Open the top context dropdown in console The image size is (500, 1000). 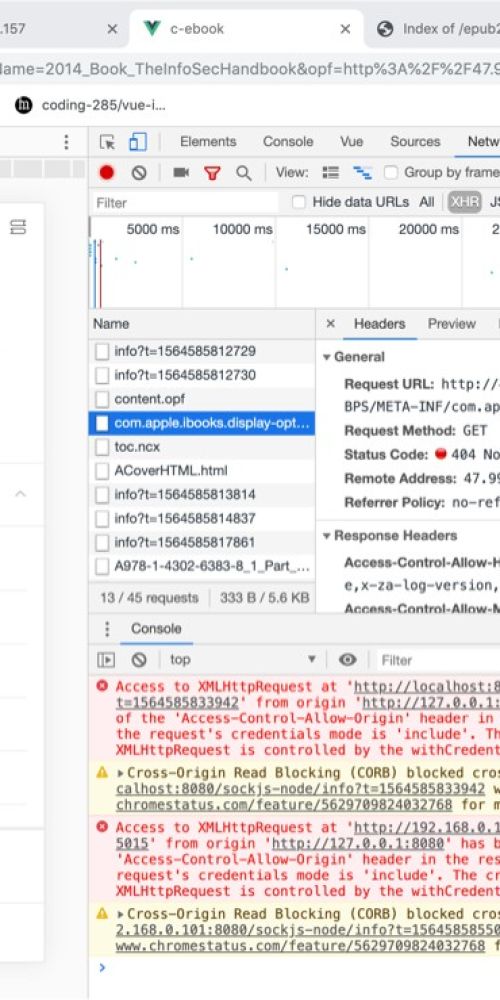242,659
